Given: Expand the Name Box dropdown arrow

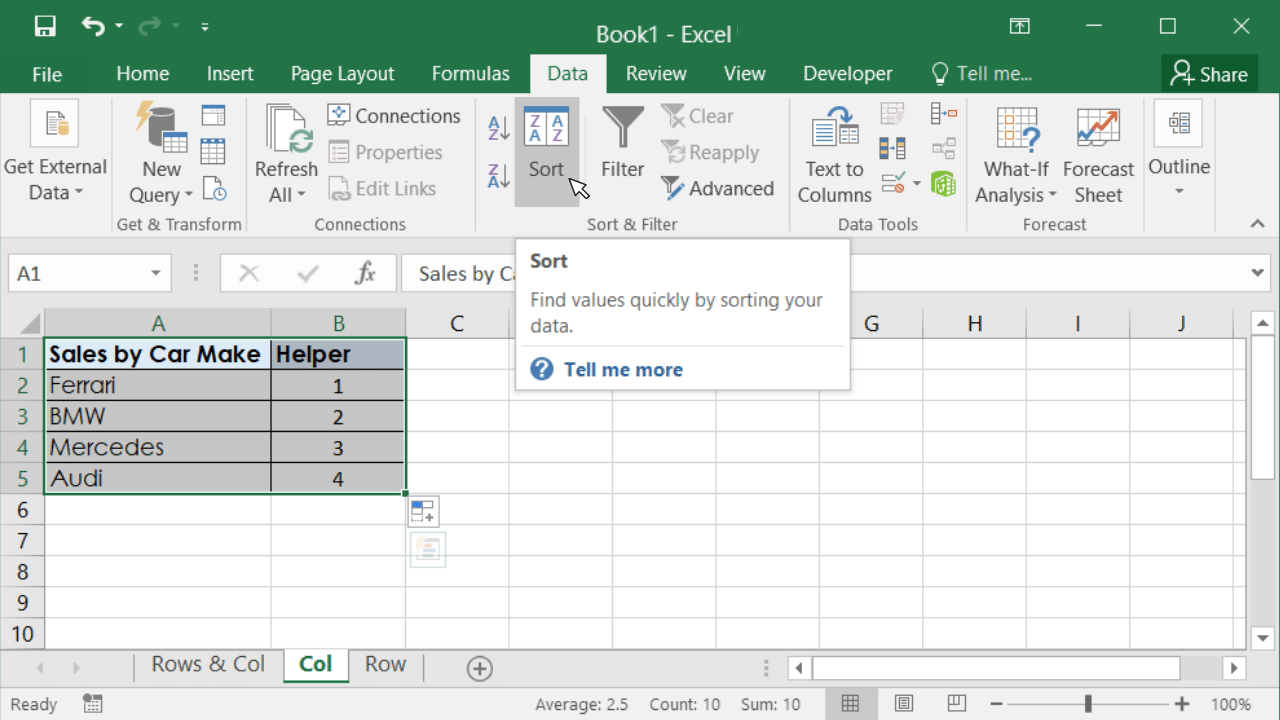Looking at the screenshot, I should [x=156, y=274].
